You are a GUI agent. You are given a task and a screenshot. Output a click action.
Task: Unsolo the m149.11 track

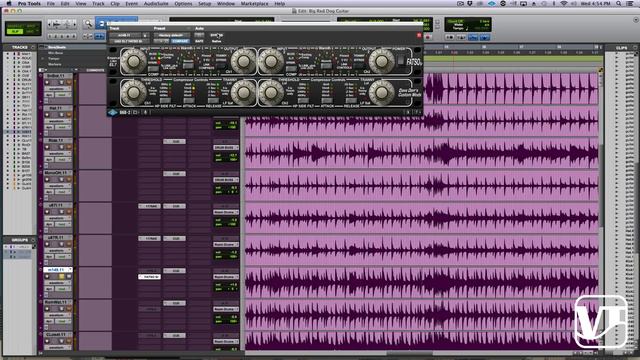pyautogui.click(x=62, y=276)
